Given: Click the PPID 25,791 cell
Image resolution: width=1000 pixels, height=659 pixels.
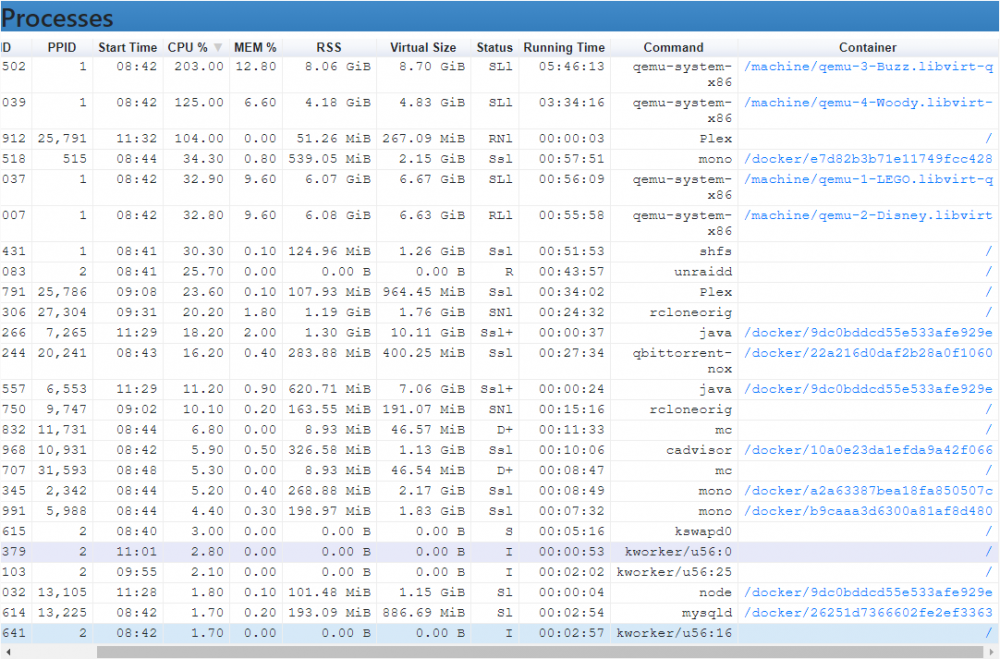Looking at the screenshot, I should pos(62,138).
